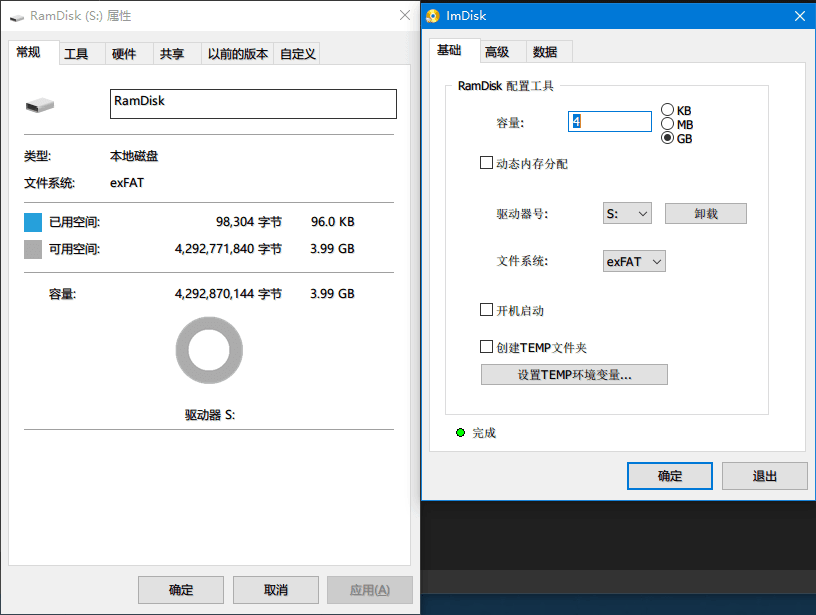This screenshot has height=615, width=816.
Task: Click the 驱动器 S: label
Action: (x=210, y=415)
